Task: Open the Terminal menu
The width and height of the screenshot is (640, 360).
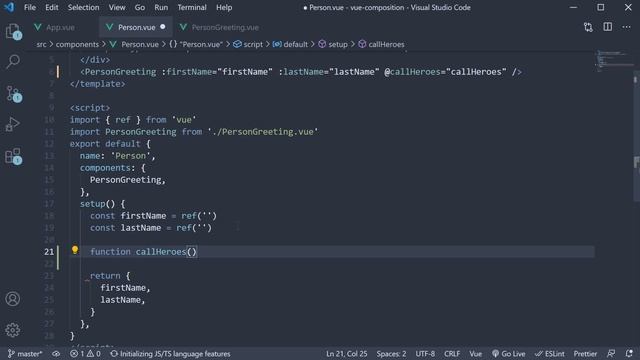Action: pos(192,7)
